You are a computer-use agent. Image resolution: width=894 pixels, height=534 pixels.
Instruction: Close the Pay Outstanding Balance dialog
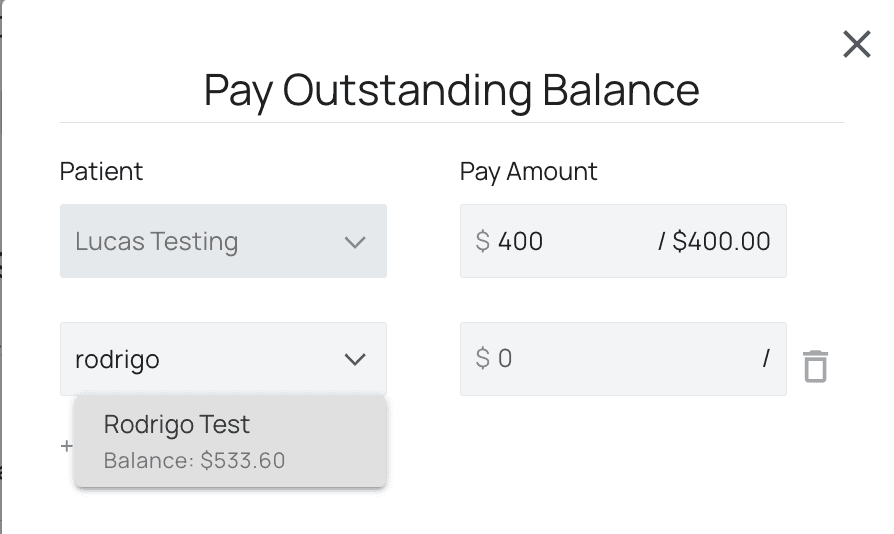pos(856,44)
